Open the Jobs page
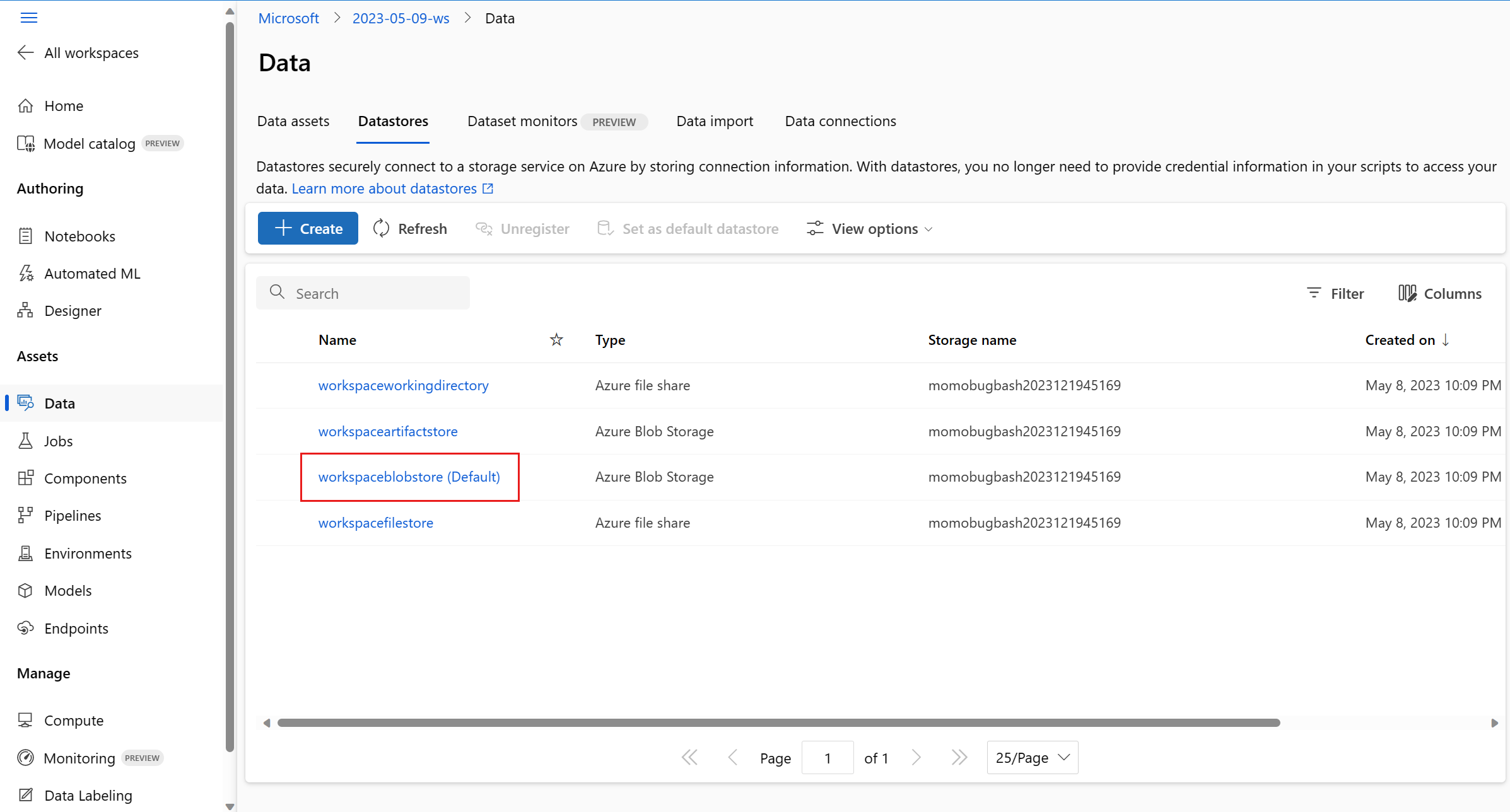 58,441
